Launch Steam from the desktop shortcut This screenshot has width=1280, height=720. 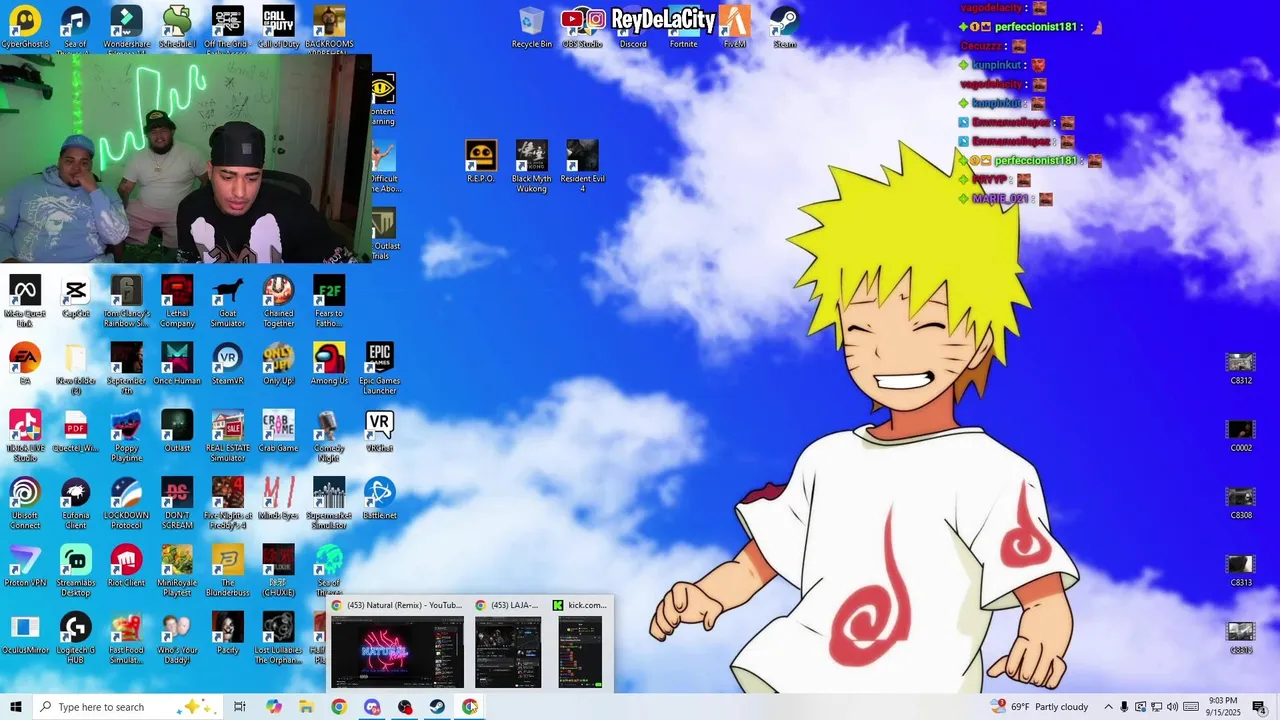point(785,27)
